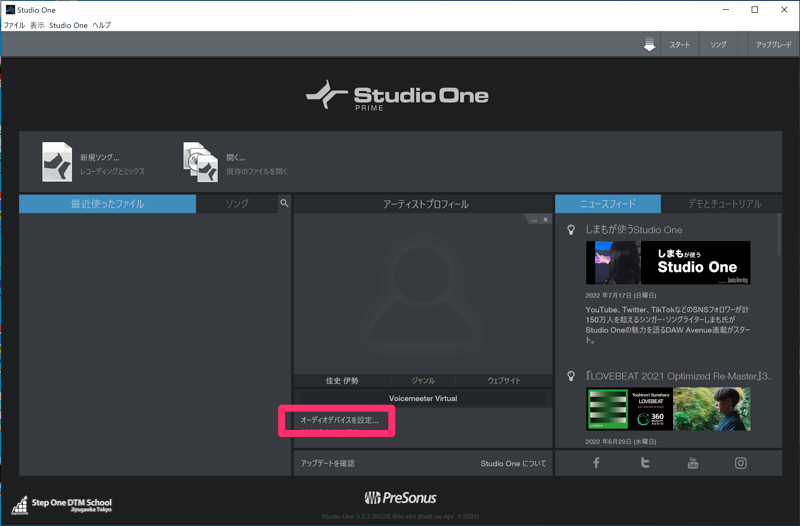This screenshot has height=526, width=800.
Task: Select the ソング tab in files panel
Action: pyautogui.click(x=237, y=204)
